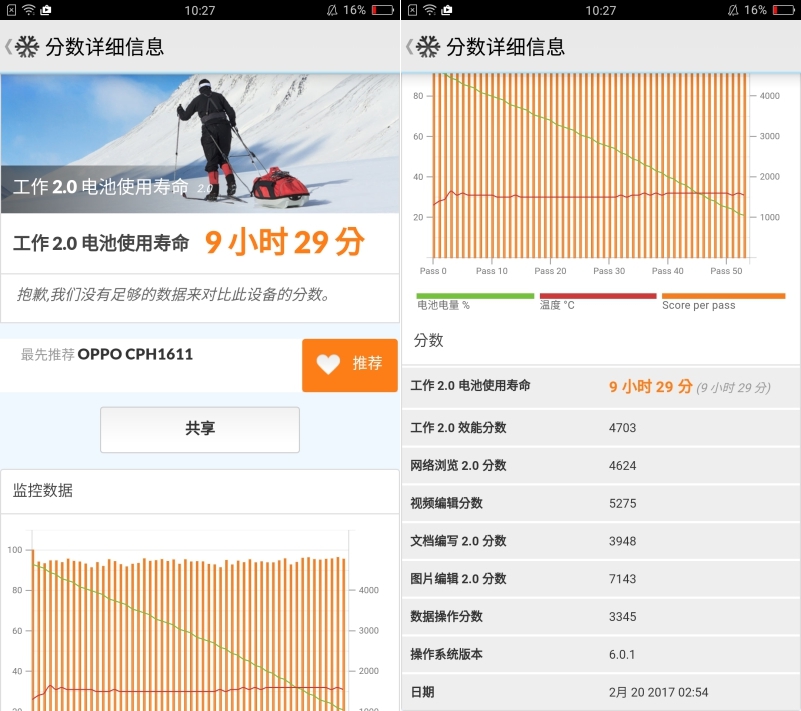This screenshot has height=711, width=801.
Task: Tap the 10:27 clock in the right status bar
Action: coord(601,10)
